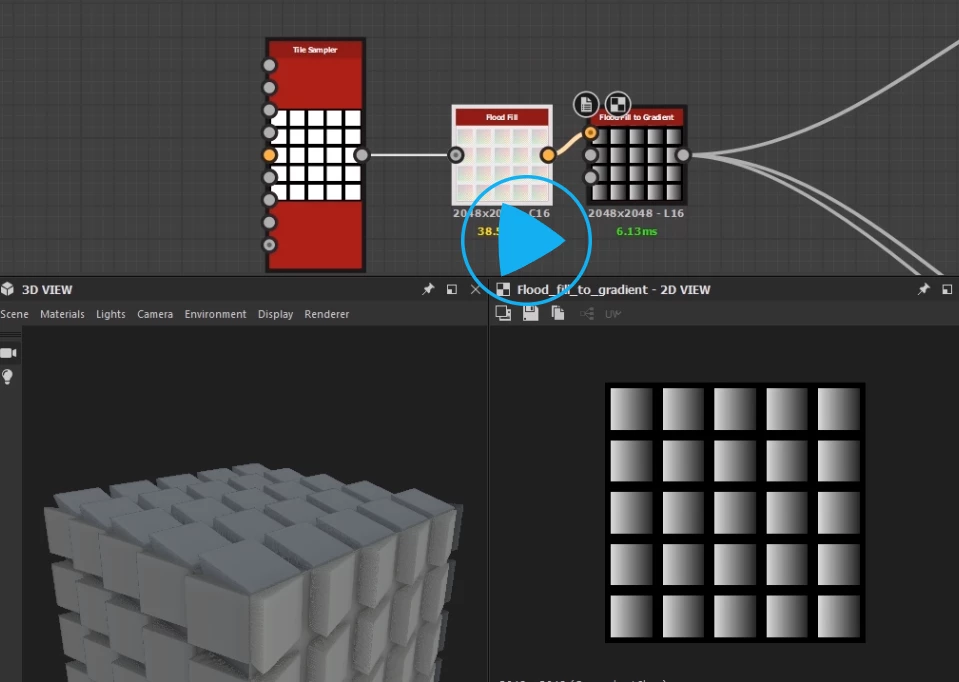Screen dimensions: 959x682
Task: Open the Lights menu
Action: click(x=111, y=314)
